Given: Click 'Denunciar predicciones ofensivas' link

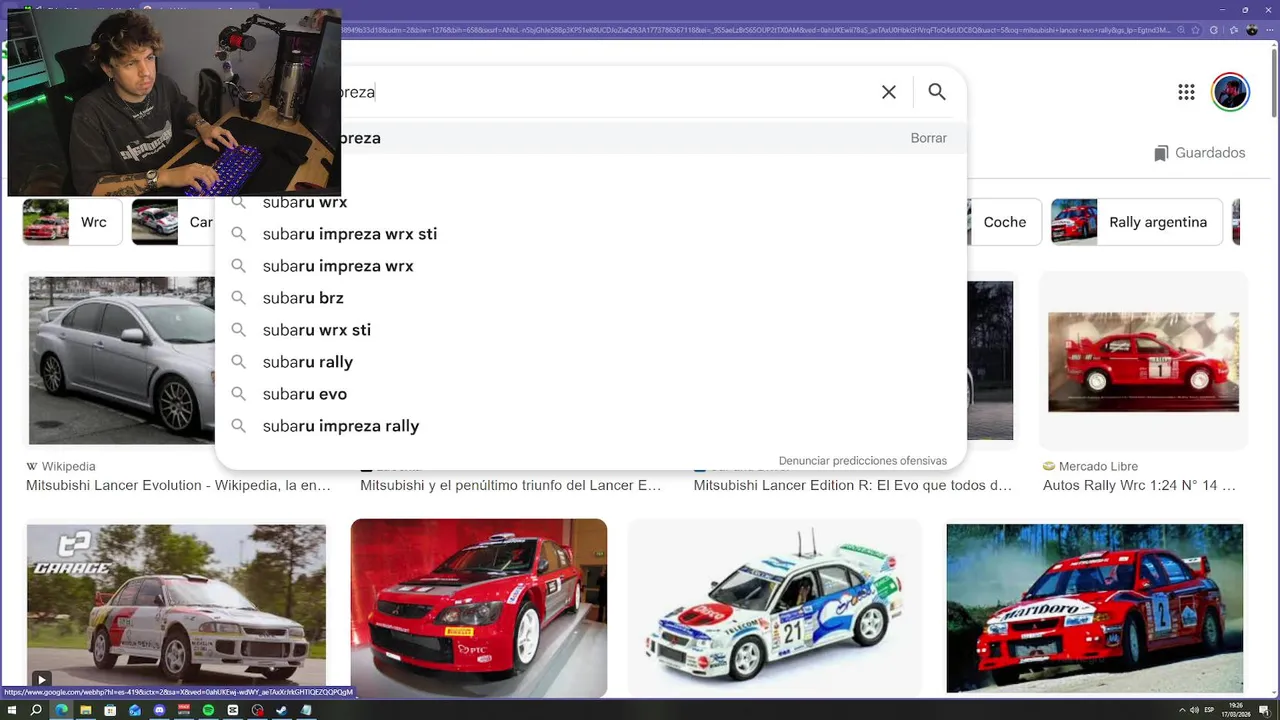Looking at the screenshot, I should [862, 461].
